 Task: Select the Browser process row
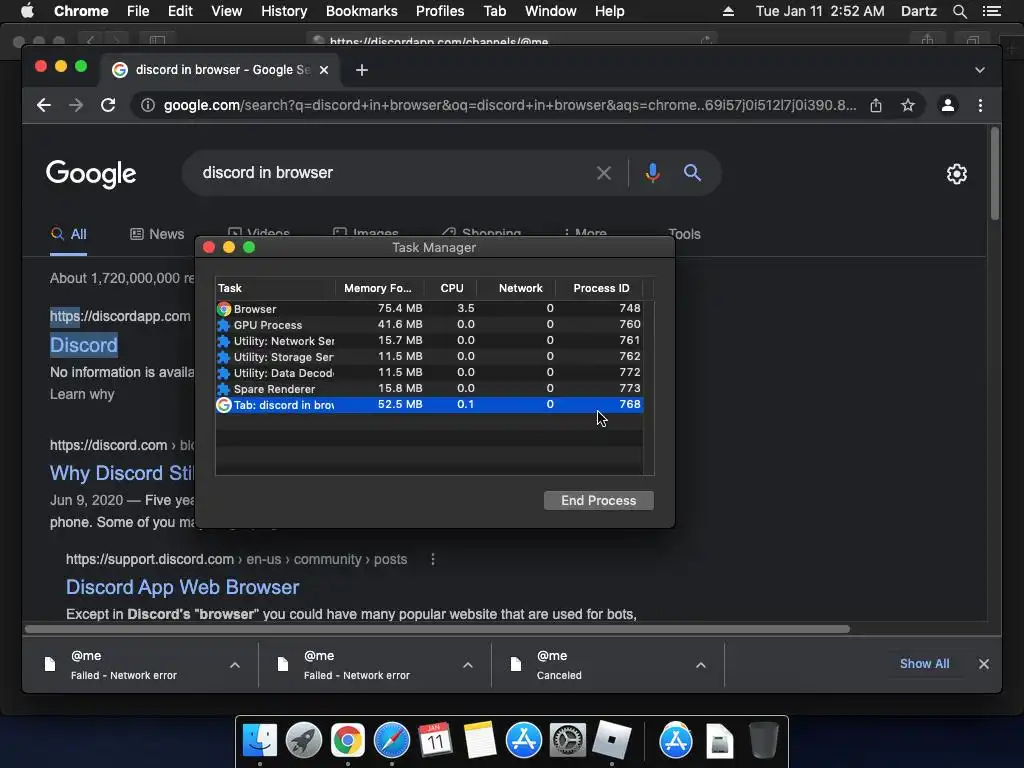[429, 308]
